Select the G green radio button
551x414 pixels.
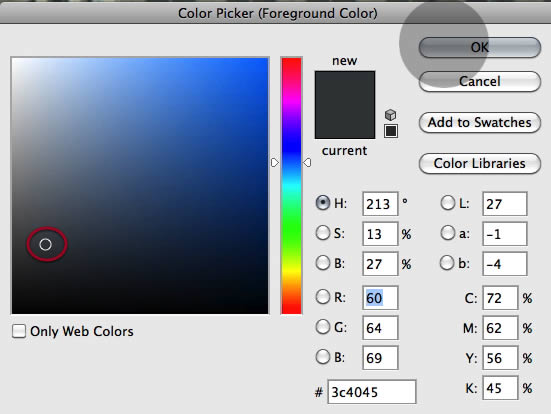(322, 327)
